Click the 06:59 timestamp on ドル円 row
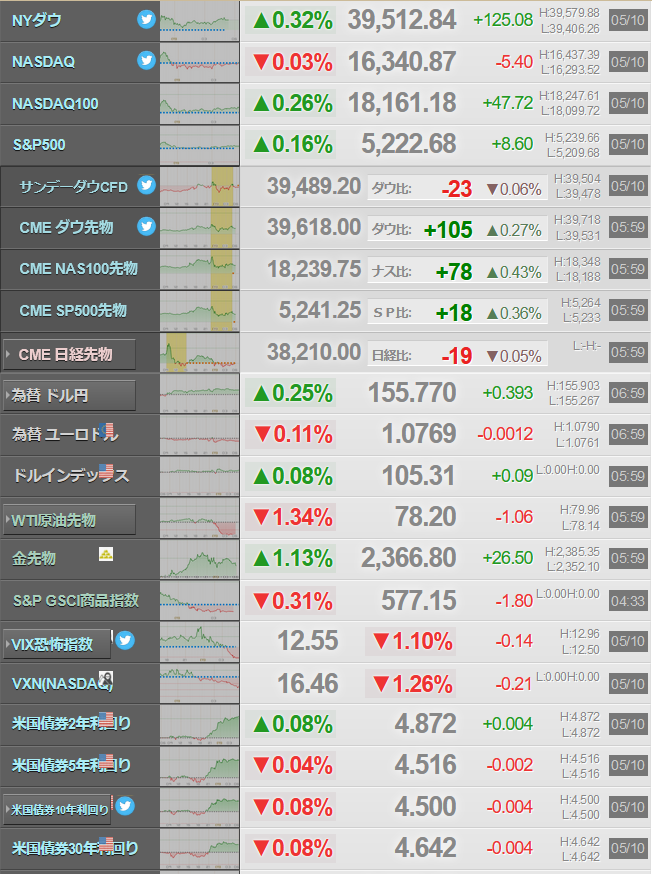Image resolution: width=652 pixels, height=874 pixels. click(x=627, y=394)
